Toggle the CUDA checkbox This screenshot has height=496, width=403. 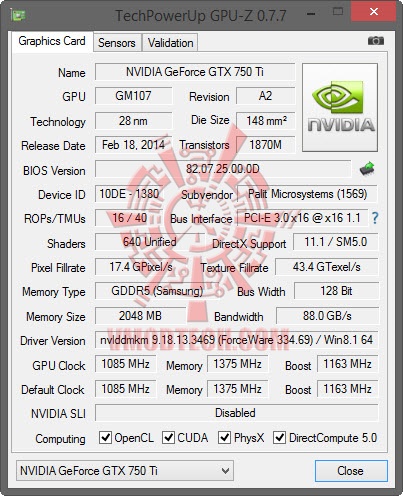coord(168,437)
